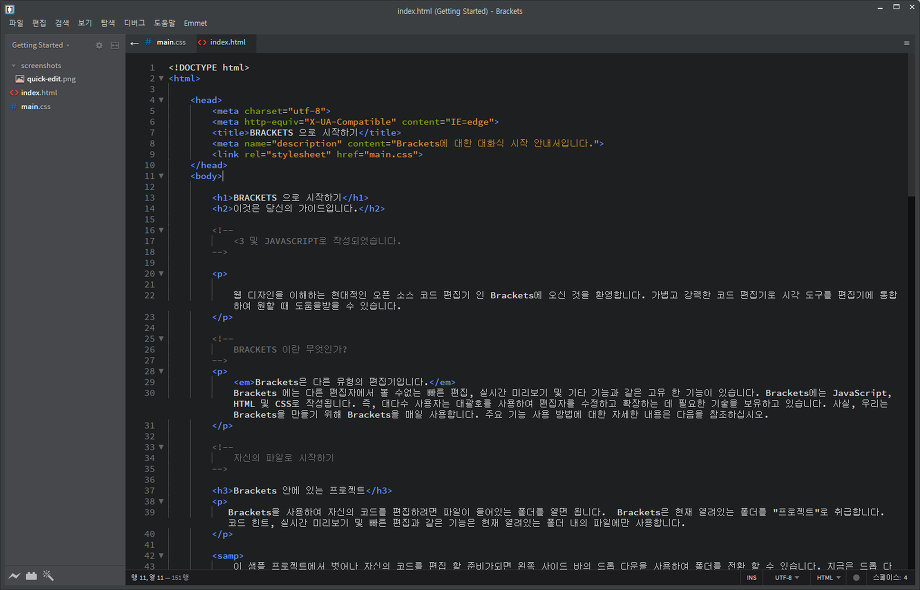Click the em tag text on line 29

coord(344,382)
